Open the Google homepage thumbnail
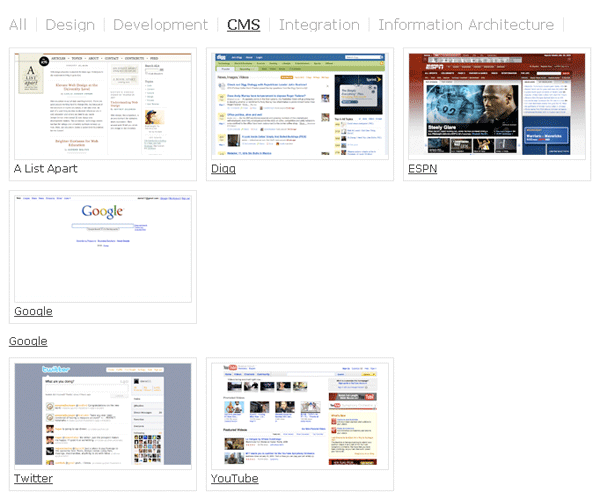This screenshot has width=600, height=500. (103, 249)
